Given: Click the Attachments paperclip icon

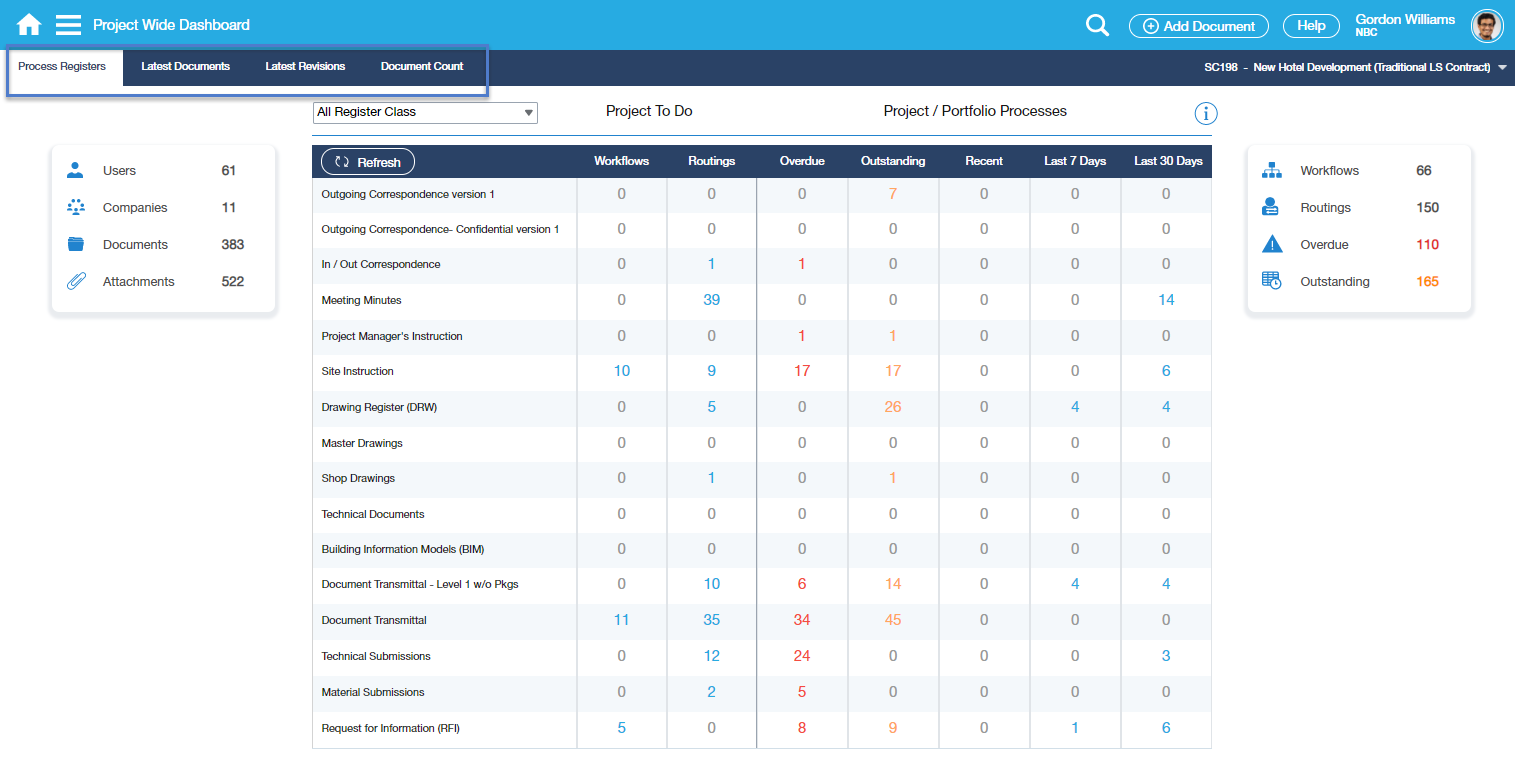Looking at the screenshot, I should pyautogui.click(x=75, y=281).
